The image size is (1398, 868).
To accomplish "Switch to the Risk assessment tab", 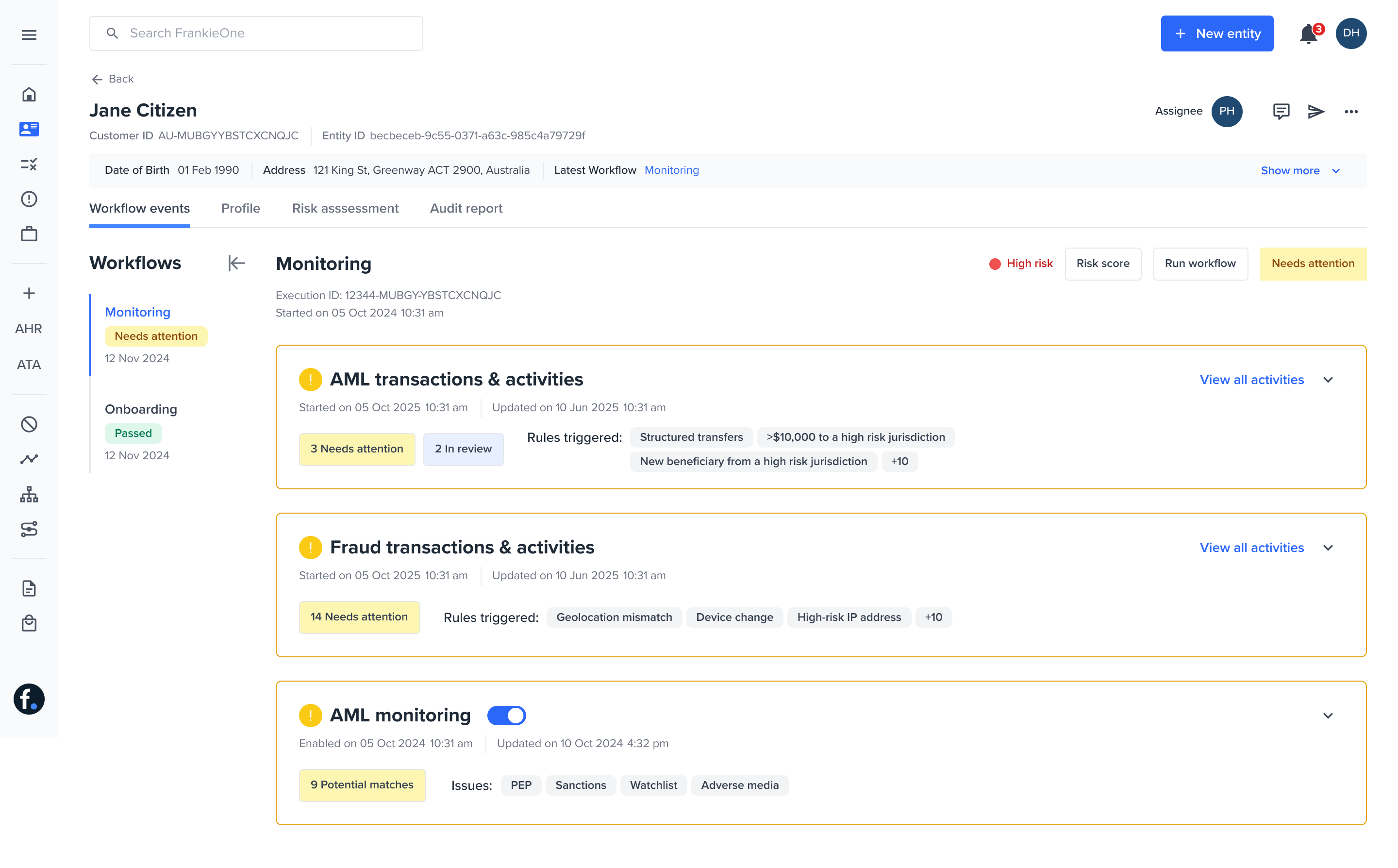I will (x=345, y=208).
